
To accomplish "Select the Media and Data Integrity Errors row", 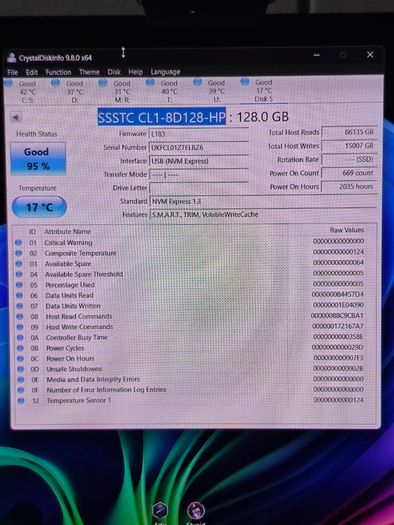I will coord(195,379).
